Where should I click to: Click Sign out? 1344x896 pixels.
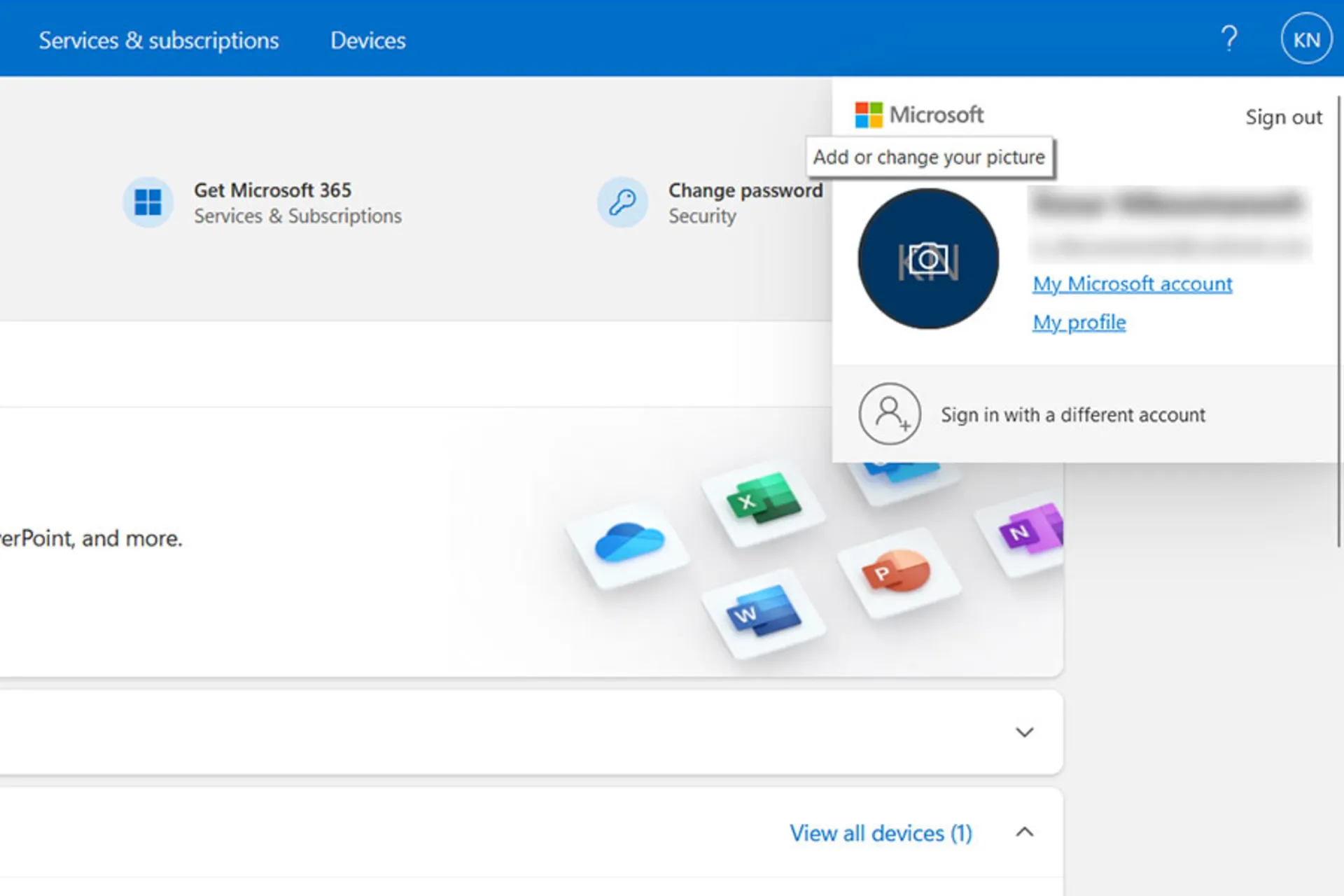click(1283, 117)
